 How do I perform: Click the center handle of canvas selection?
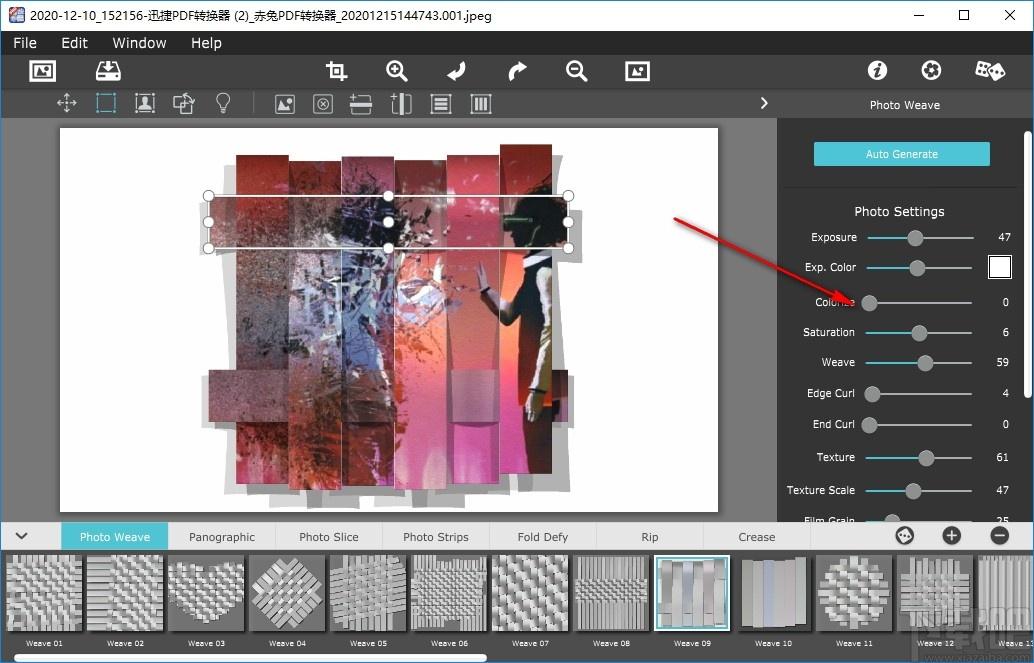click(388, 222)
